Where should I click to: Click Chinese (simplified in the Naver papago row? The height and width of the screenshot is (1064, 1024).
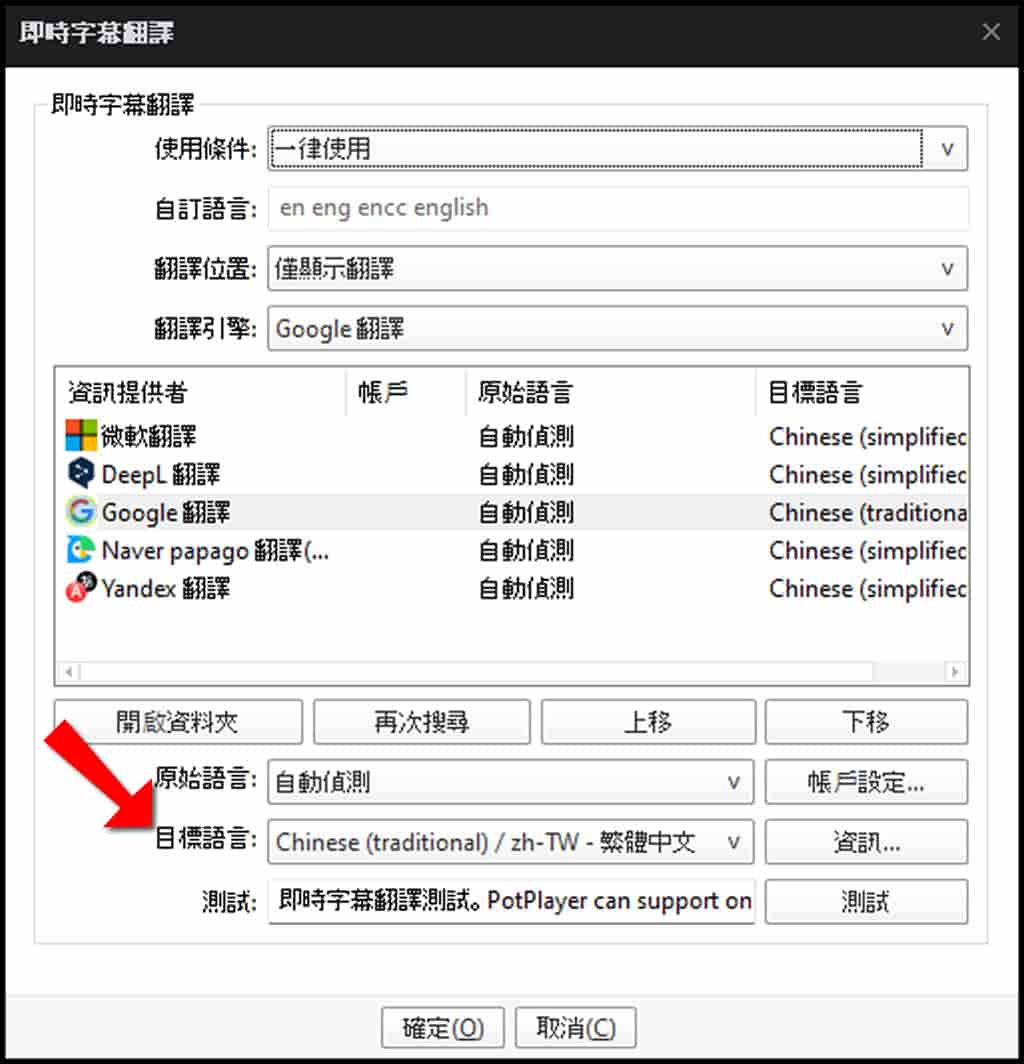click(868, 550)
